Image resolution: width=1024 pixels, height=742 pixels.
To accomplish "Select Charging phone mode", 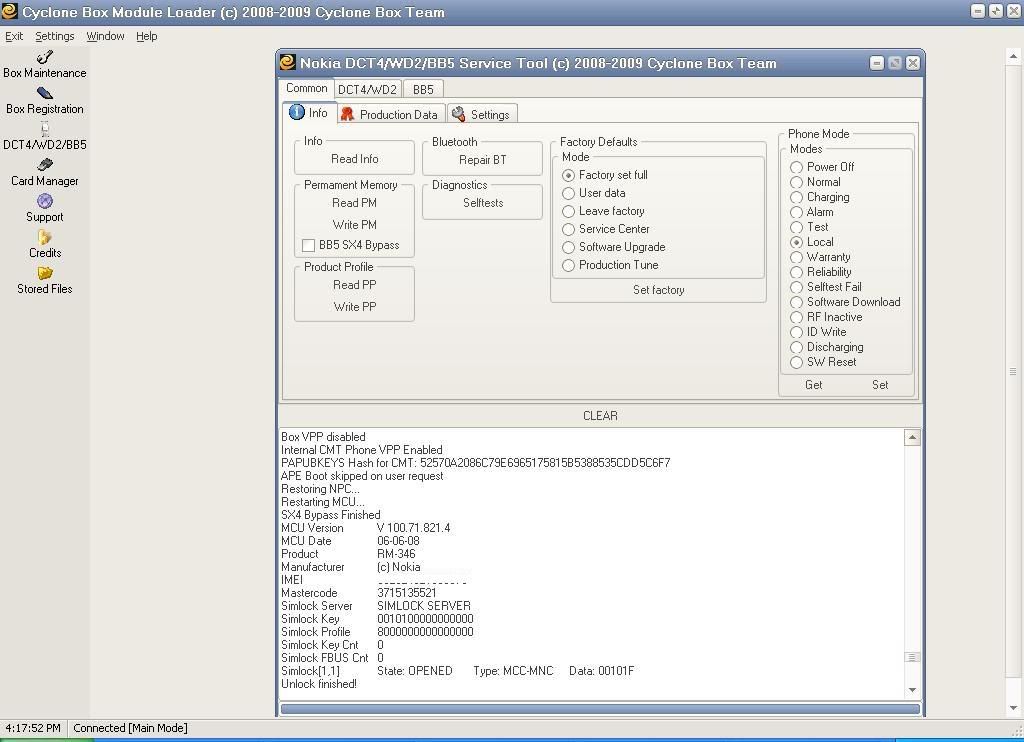I will (796, 197).
